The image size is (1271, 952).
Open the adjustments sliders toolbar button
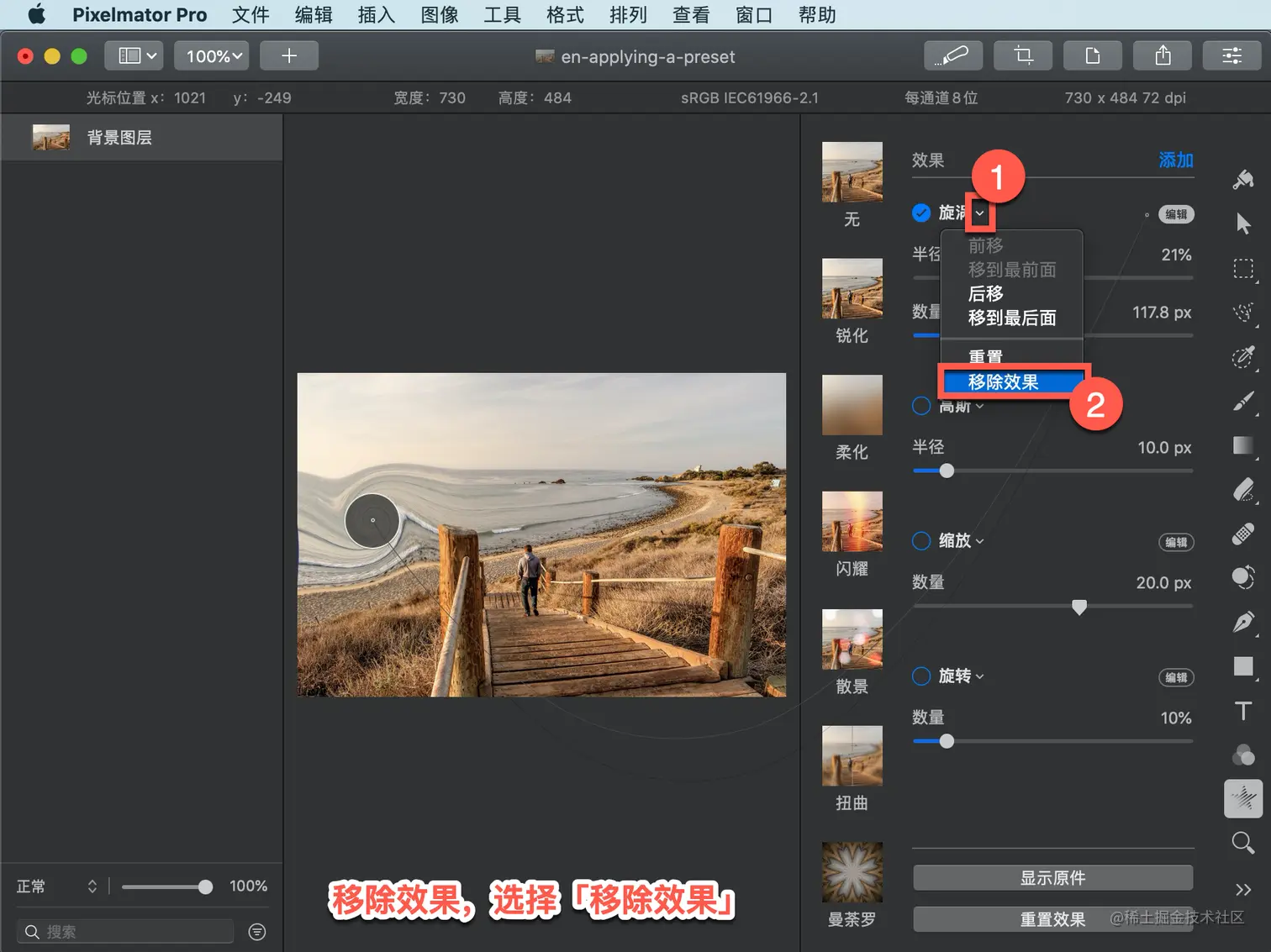click(x=1232, y=55)
